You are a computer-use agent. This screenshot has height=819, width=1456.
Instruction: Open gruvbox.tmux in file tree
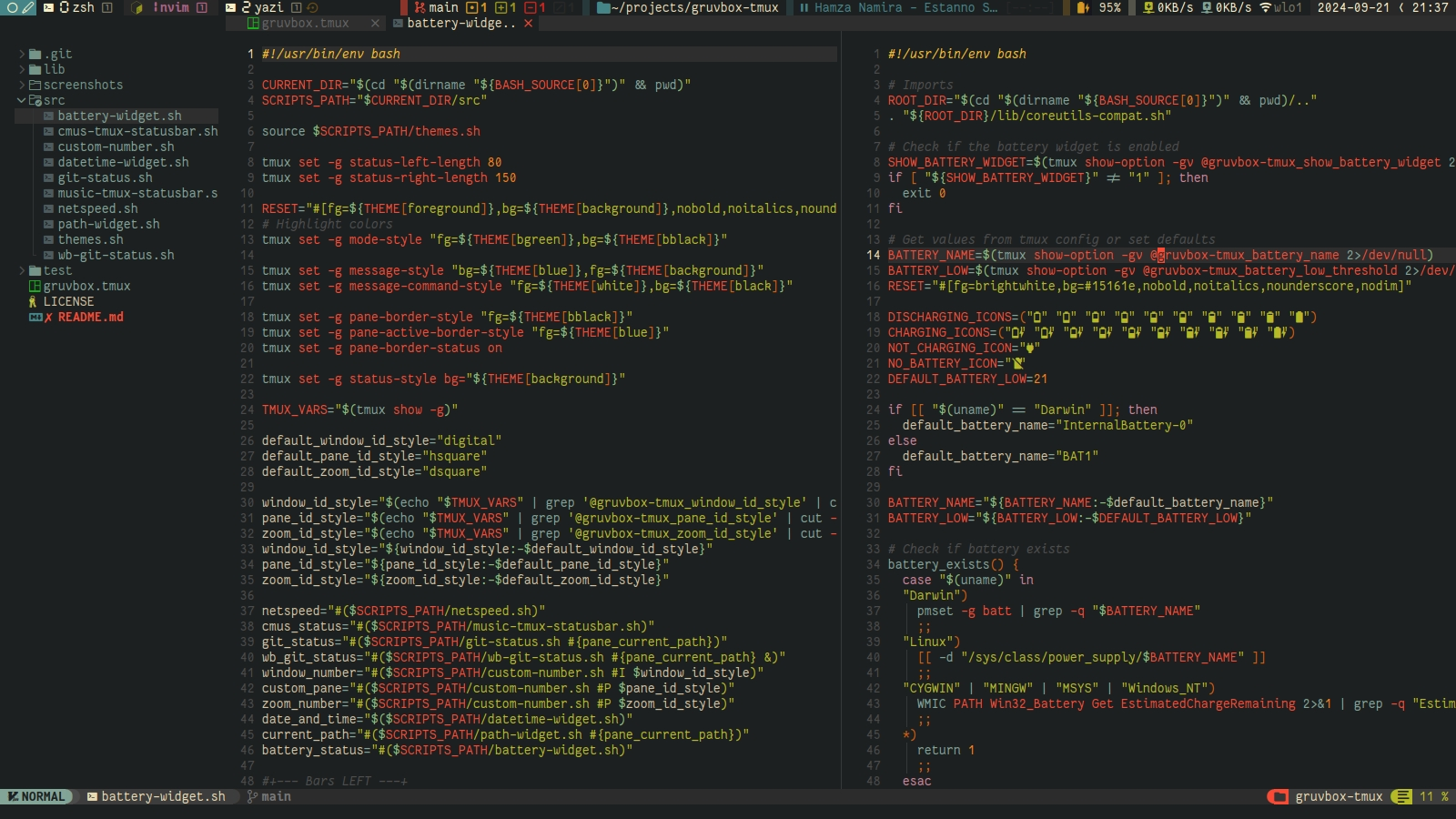pos(86,286)
